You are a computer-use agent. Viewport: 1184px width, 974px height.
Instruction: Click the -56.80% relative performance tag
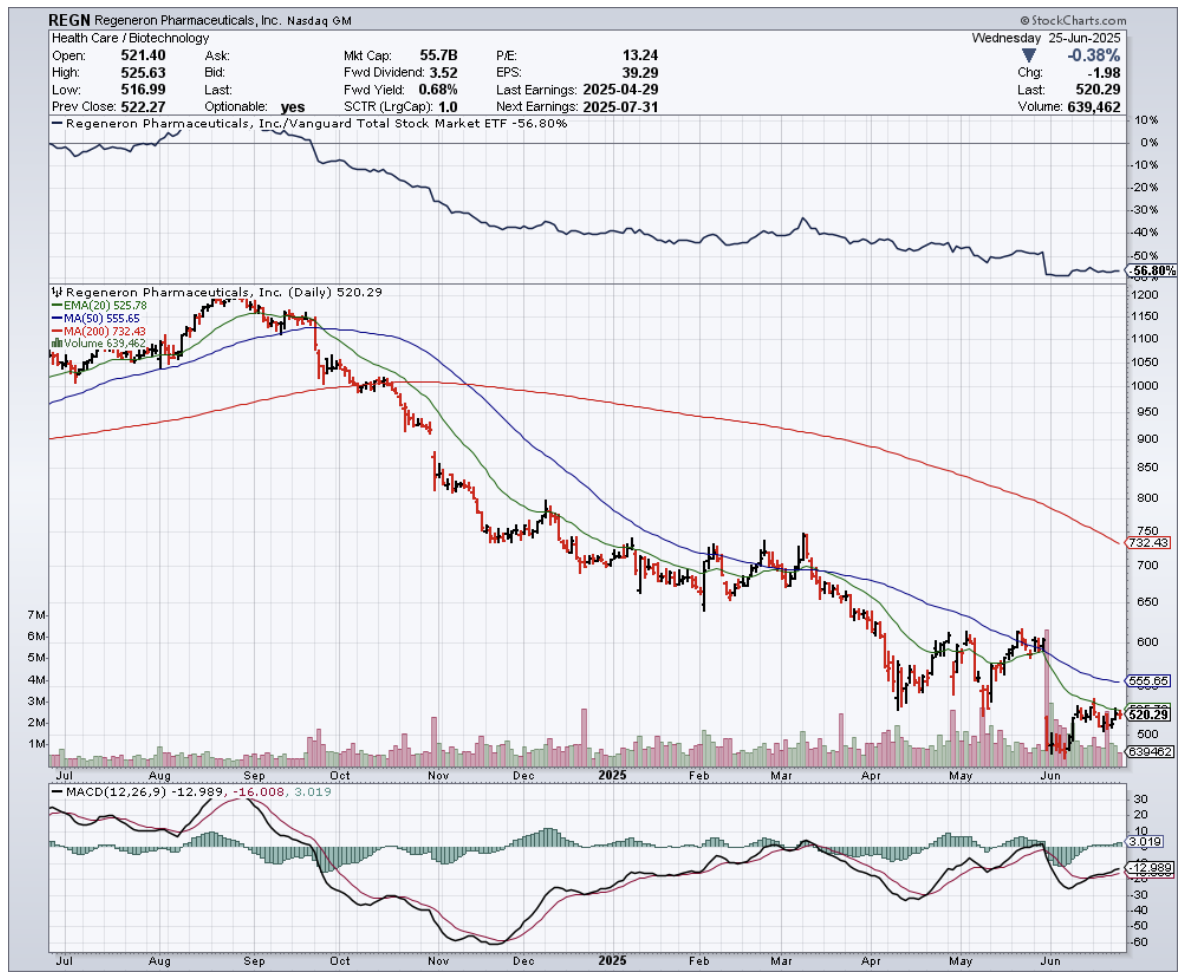[1149, 270]
